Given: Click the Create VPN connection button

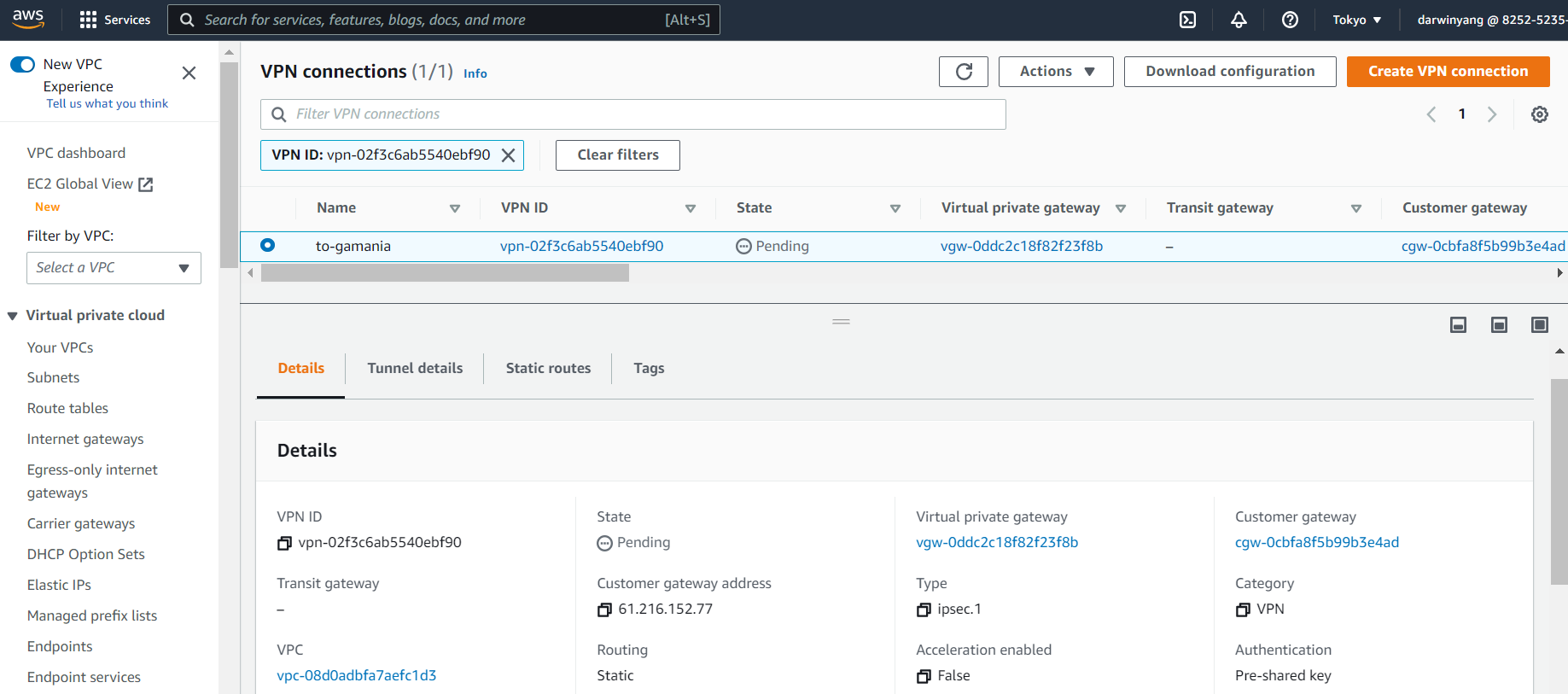Looking at the screenshot, I should pyautogui.click(x=1448, y=72).
